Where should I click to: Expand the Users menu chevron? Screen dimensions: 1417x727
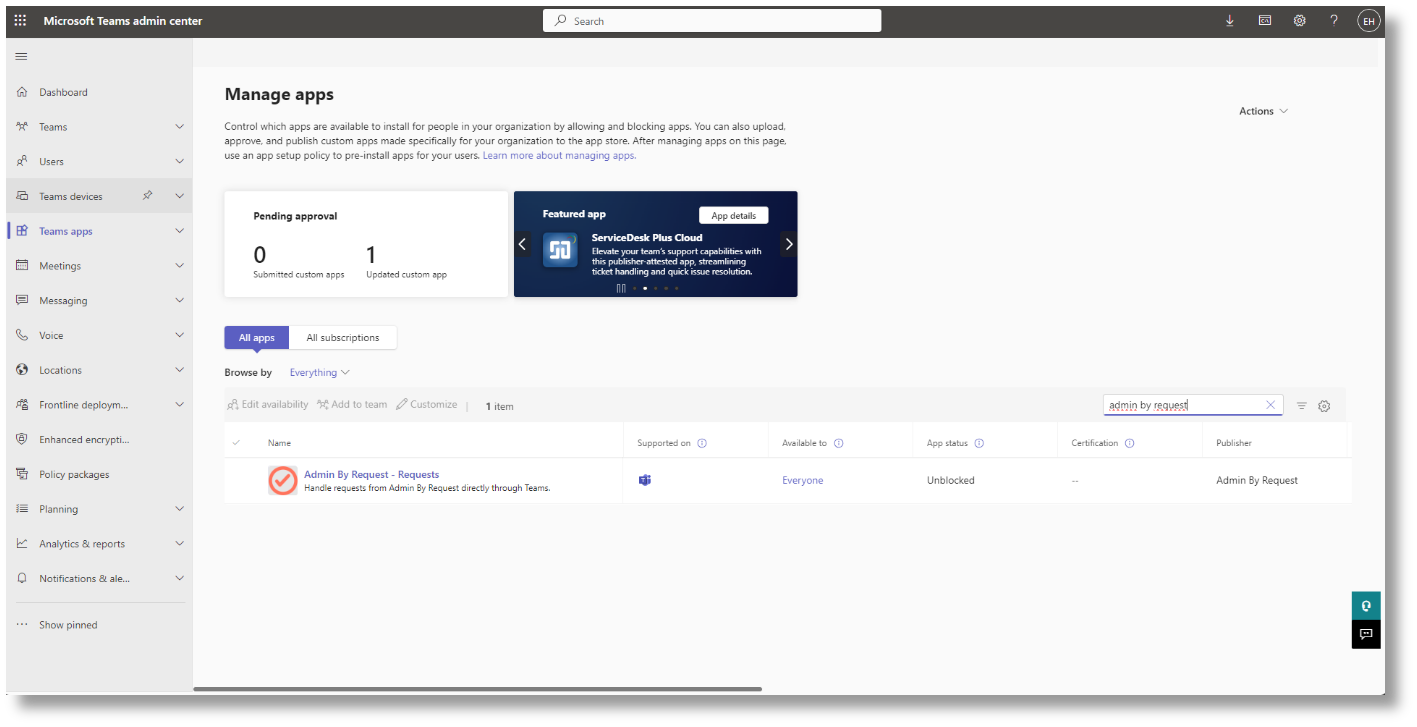coord(180,161)
